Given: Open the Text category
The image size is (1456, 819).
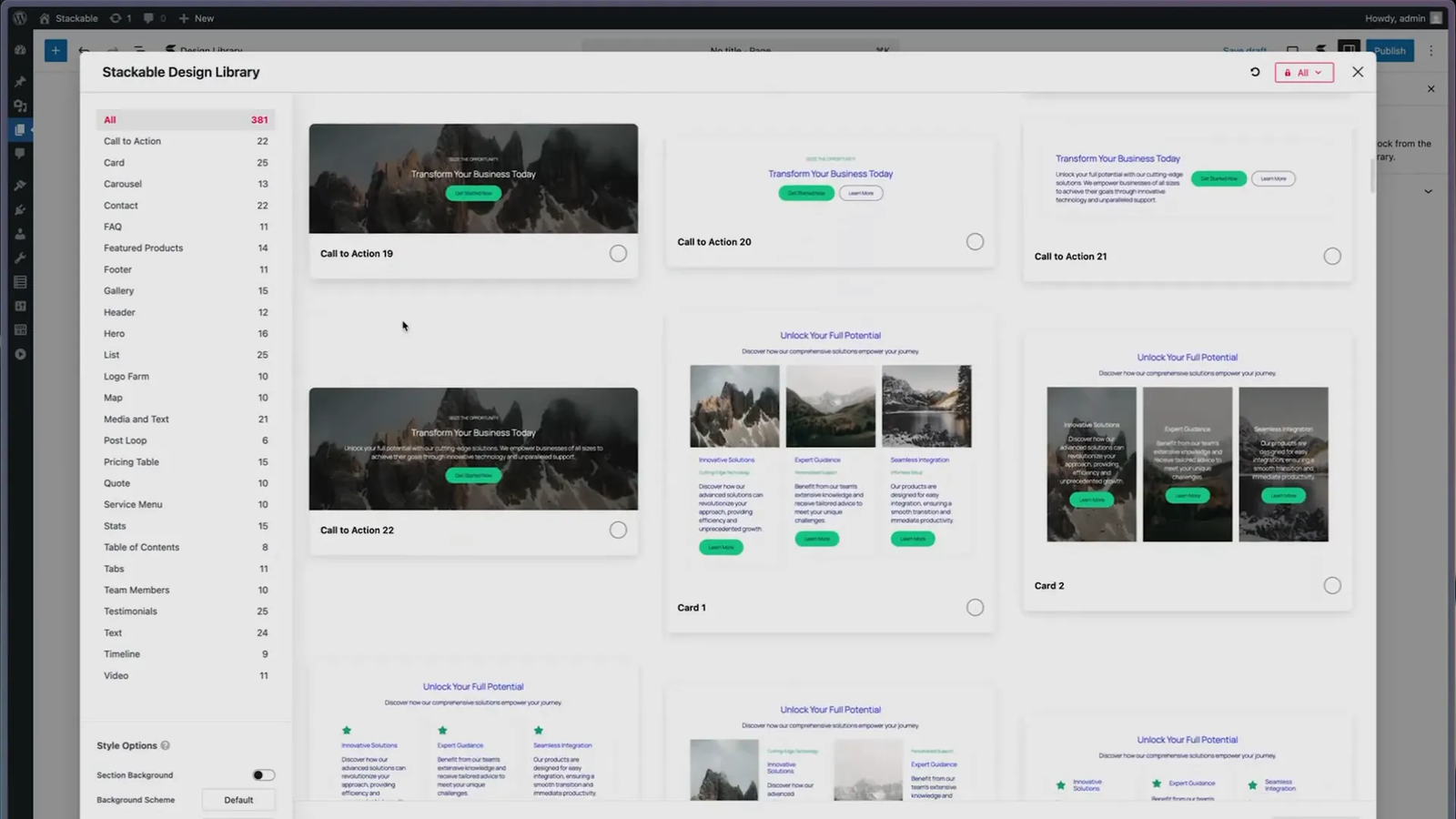Looking at the screenshot, I should point(186,632).
